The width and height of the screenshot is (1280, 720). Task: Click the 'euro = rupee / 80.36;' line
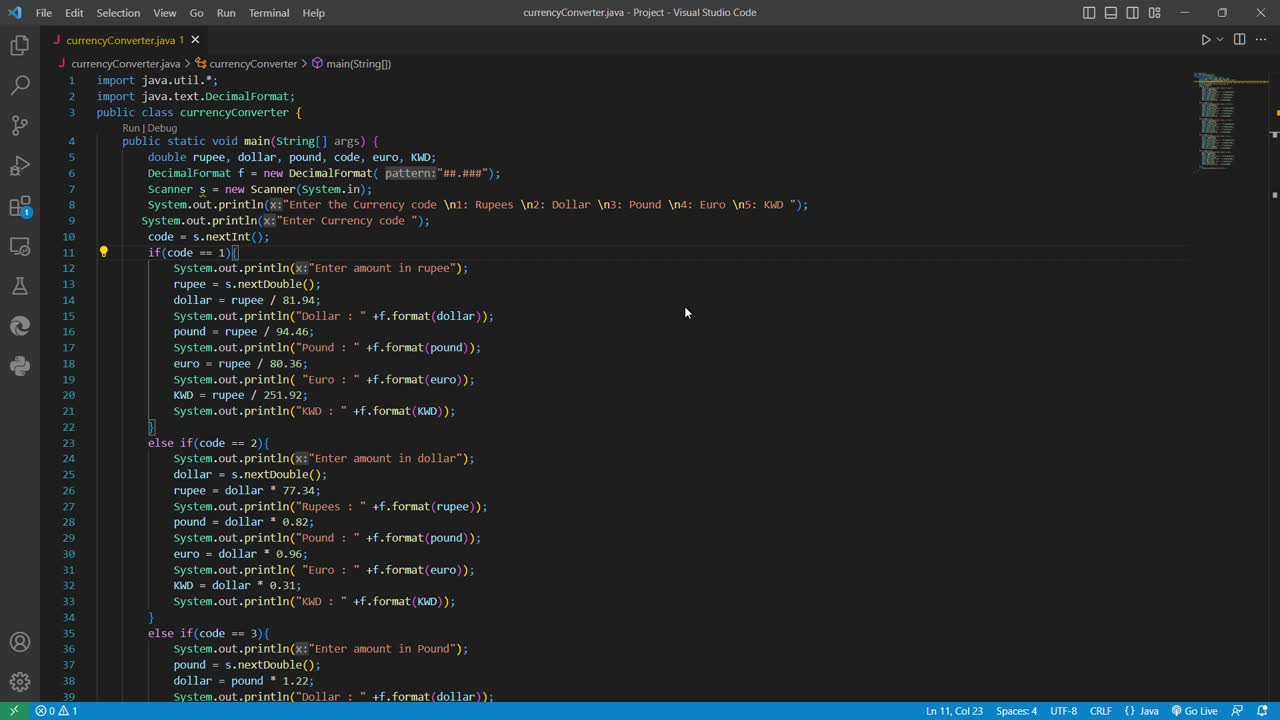click(240, 363)
